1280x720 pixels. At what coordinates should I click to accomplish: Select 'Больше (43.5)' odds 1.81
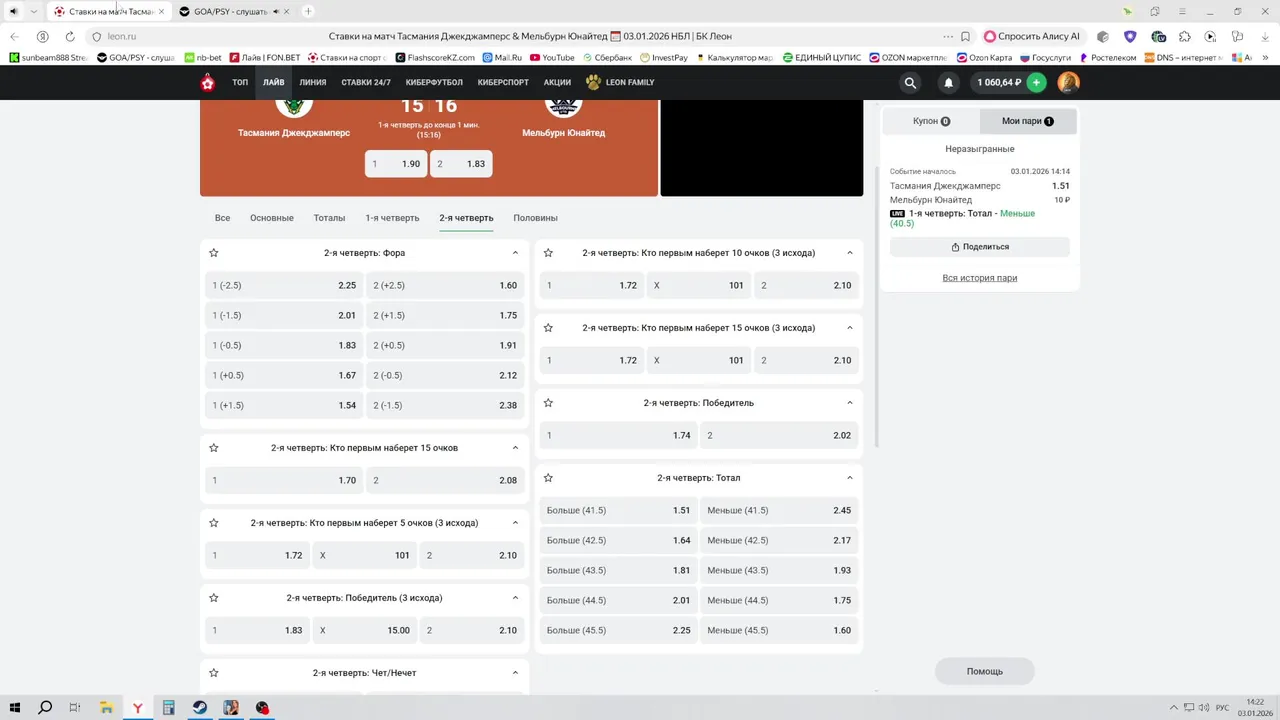tap(619, 570)
